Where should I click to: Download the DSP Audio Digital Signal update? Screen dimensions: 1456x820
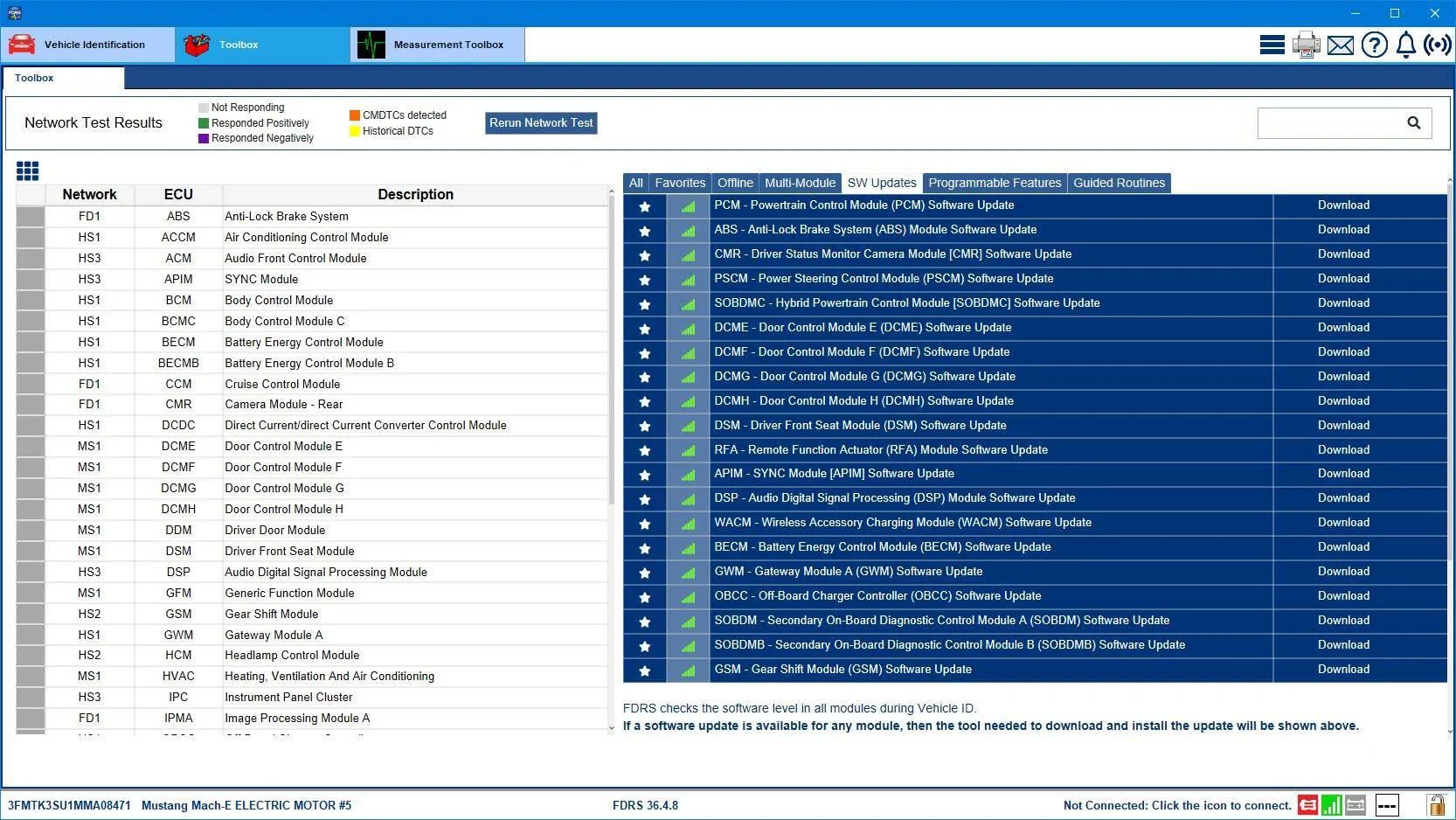[x=1343, y=498]
